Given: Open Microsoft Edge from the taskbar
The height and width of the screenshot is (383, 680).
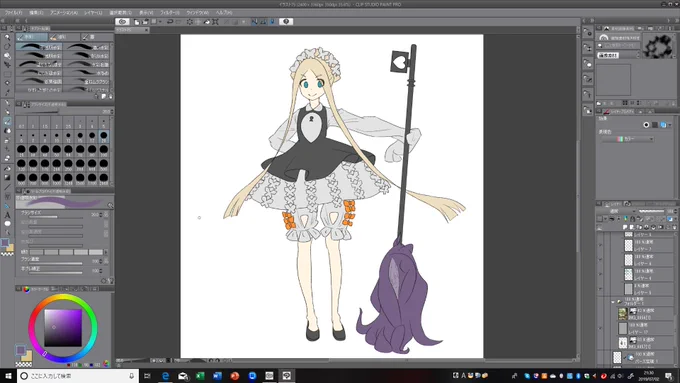Looking at the screenshot, I should click(165, 376).
